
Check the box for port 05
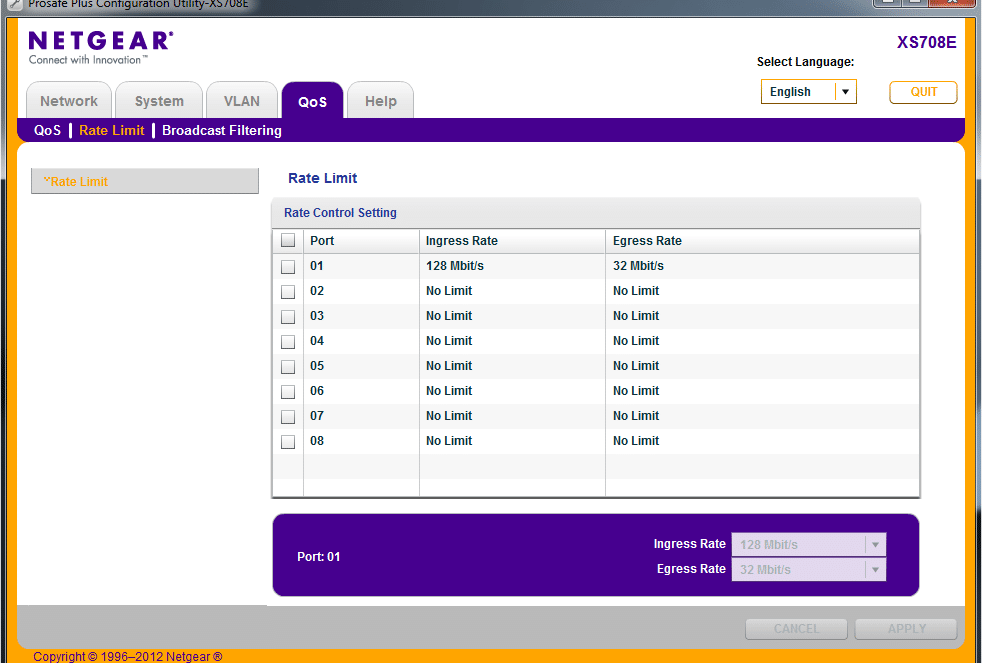288,367
